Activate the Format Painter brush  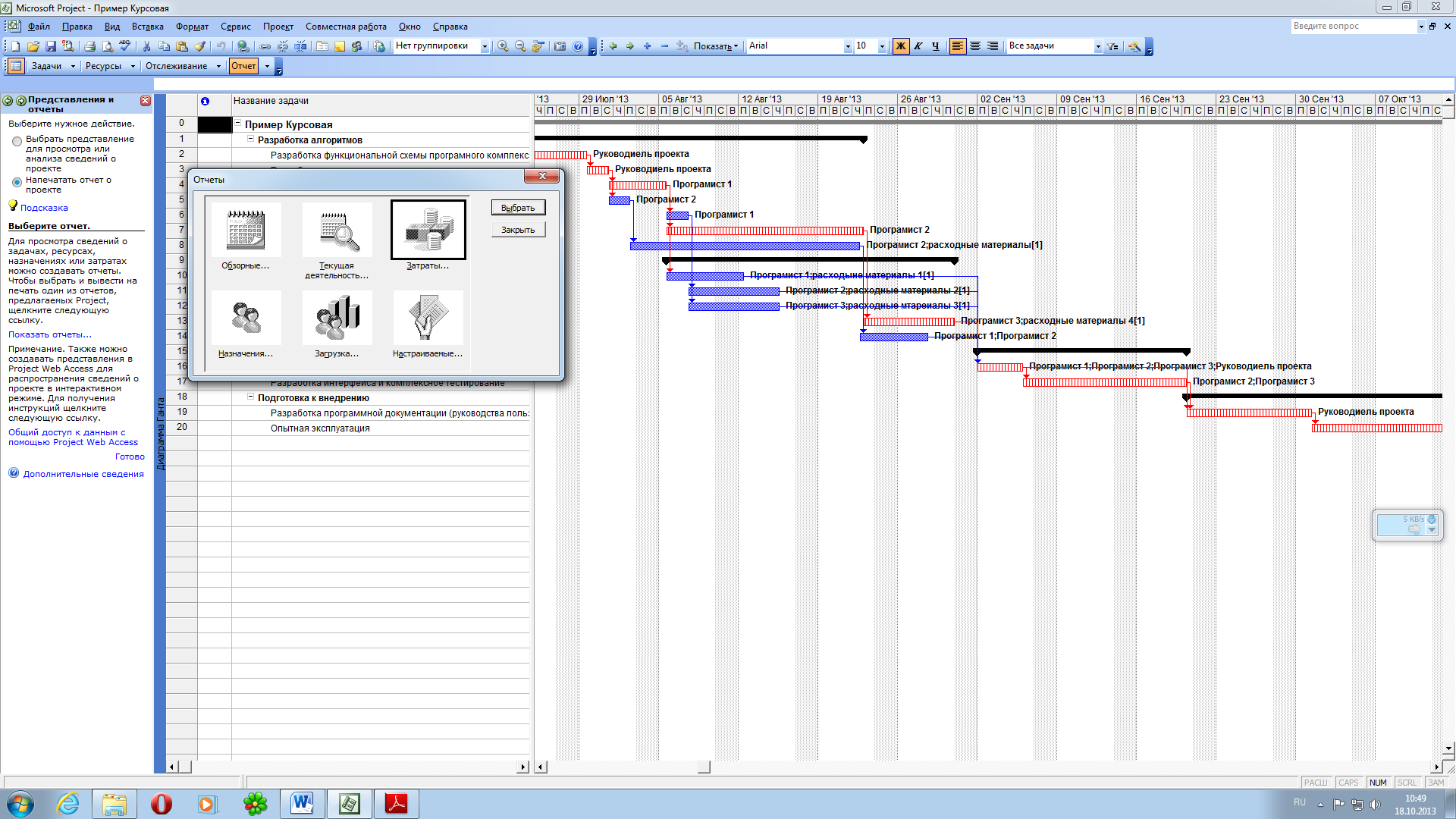click(x=199, y=46)
